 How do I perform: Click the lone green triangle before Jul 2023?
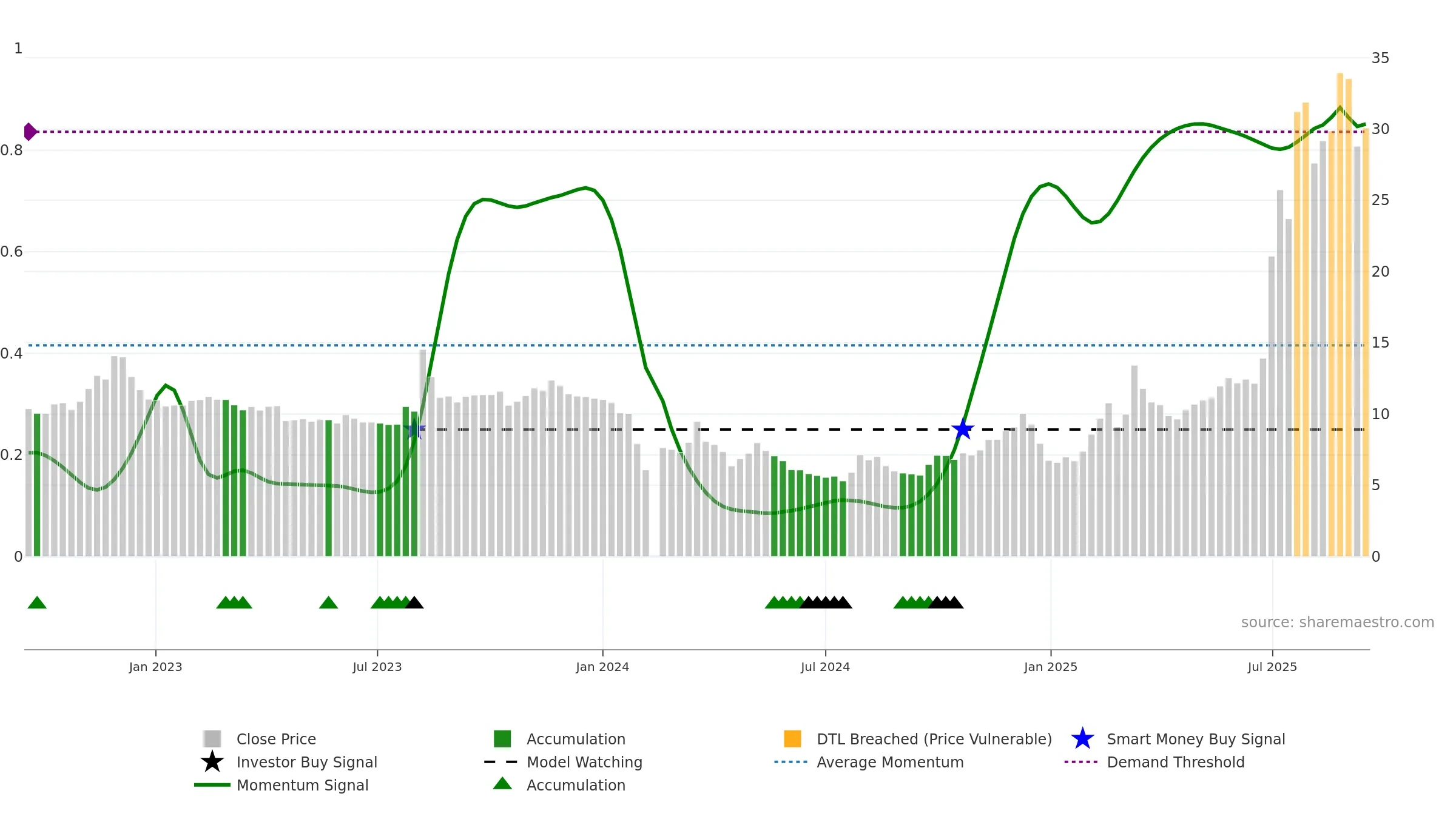[x=328, y=602]
